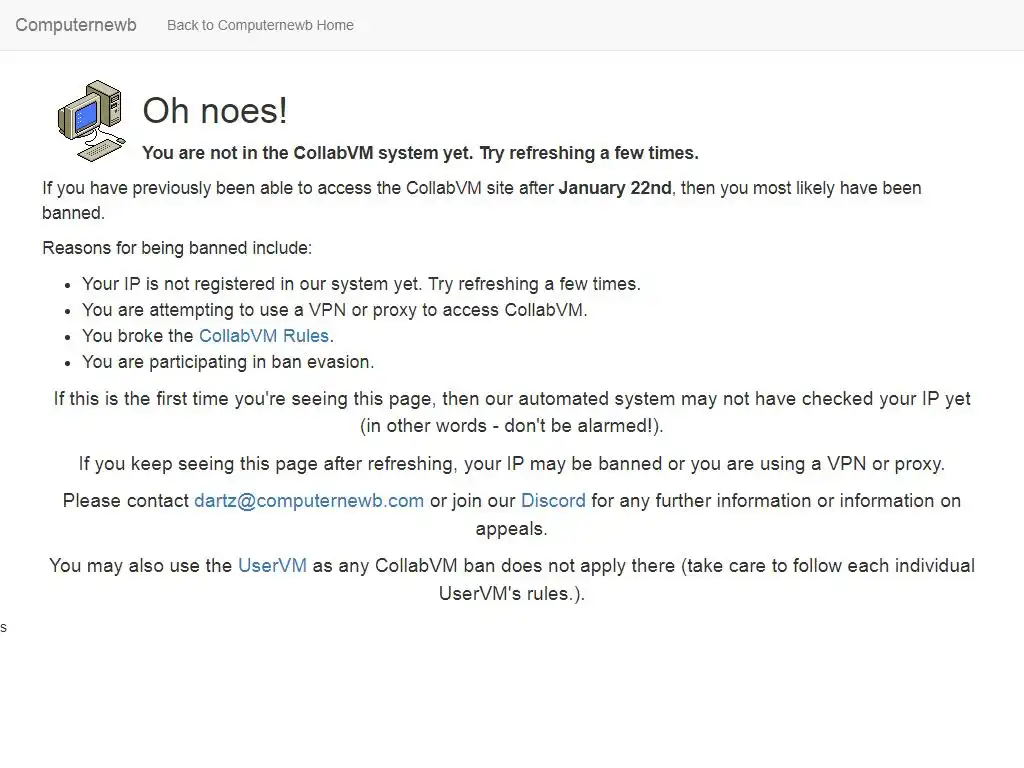Image resolution: width=1024 pixels, height=768 pixels.
Task: Go back to Computernewb Home
Action: 260,25
